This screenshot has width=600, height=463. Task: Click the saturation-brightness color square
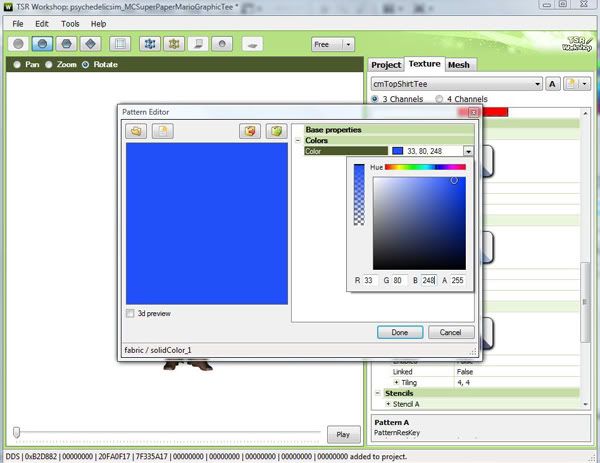(419, 223)
